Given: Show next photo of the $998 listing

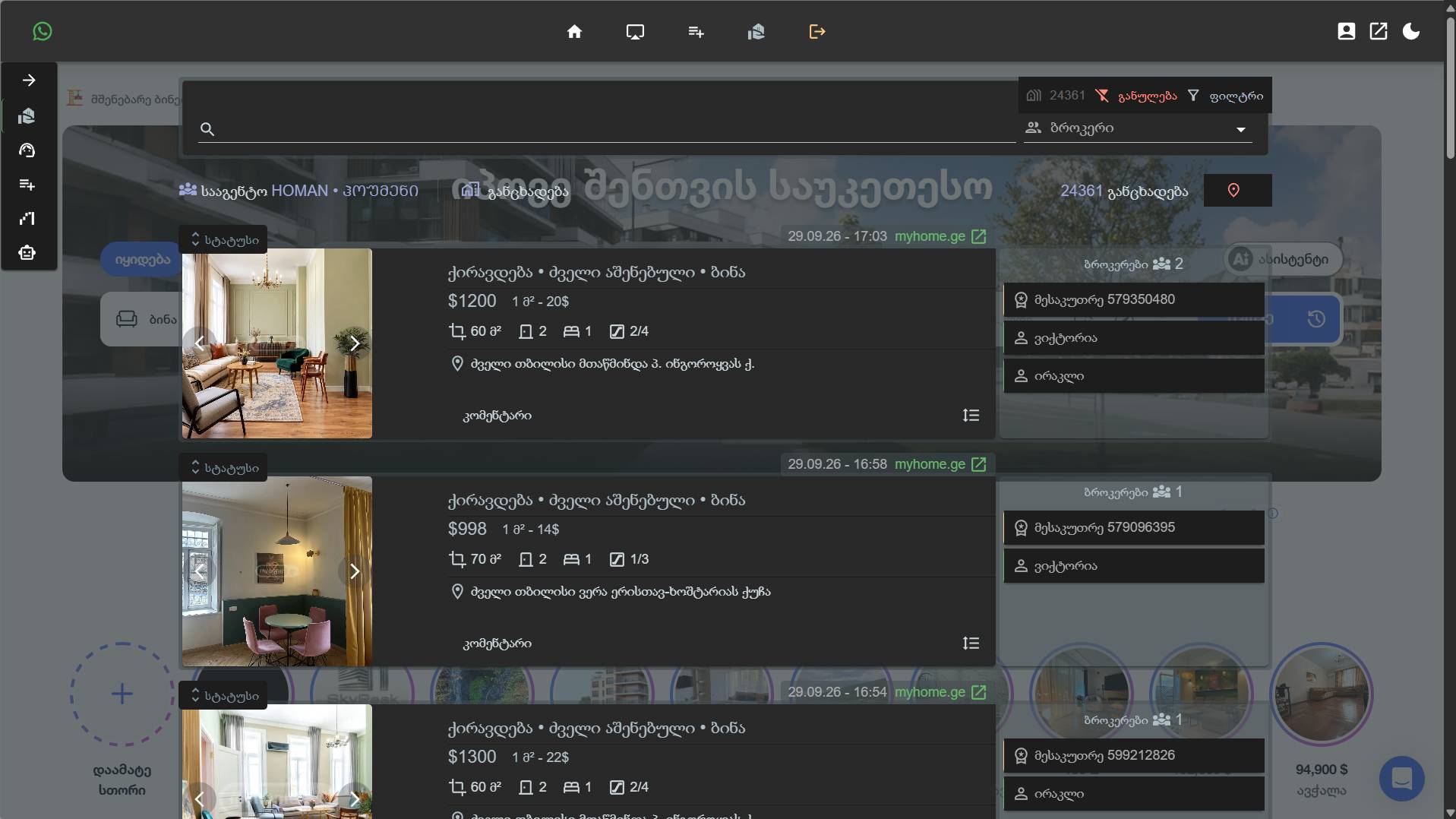Looking at the screenshot, I should tap(355, 571).
